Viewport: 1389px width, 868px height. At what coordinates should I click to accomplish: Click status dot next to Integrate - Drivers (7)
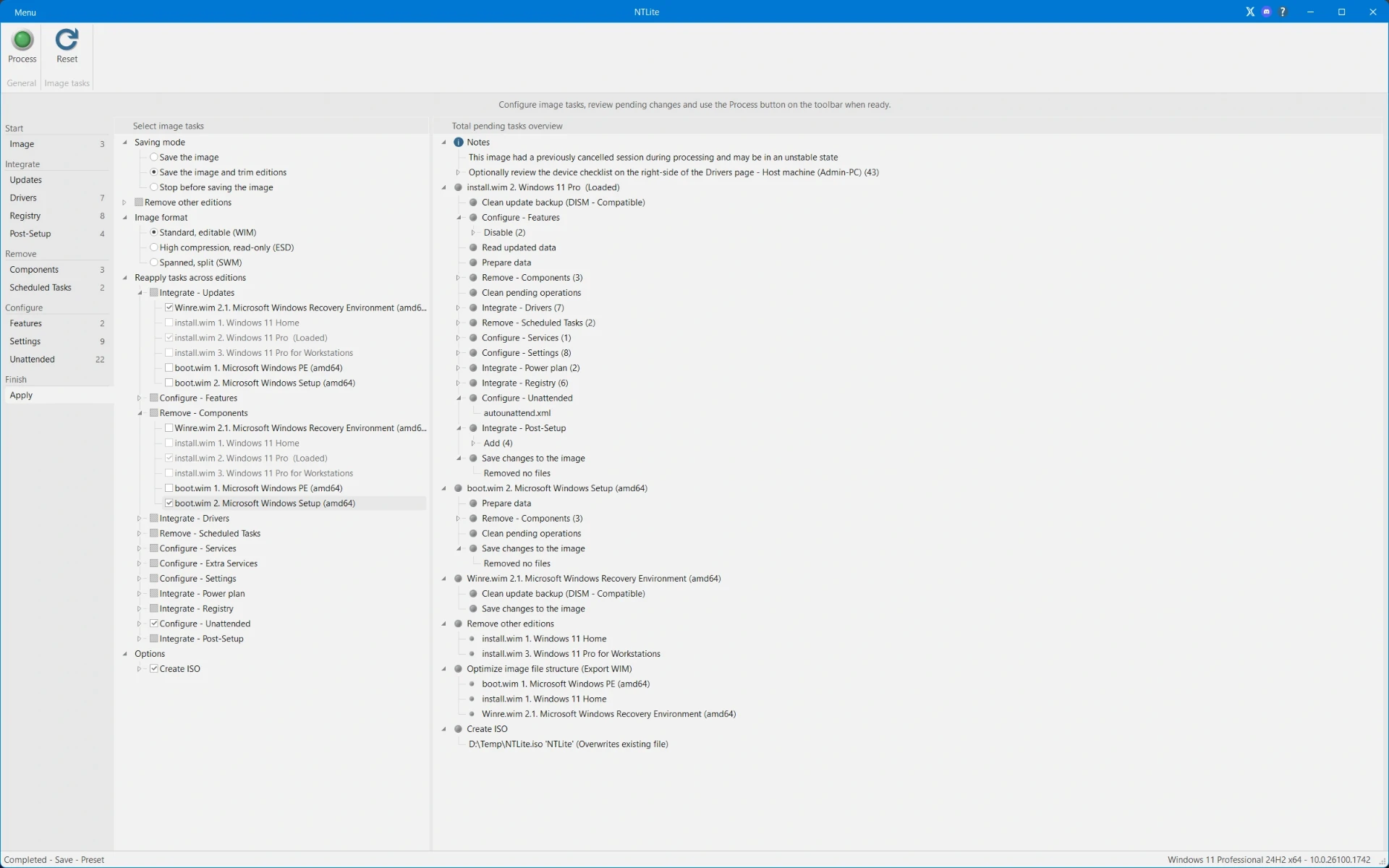(473, 308)
